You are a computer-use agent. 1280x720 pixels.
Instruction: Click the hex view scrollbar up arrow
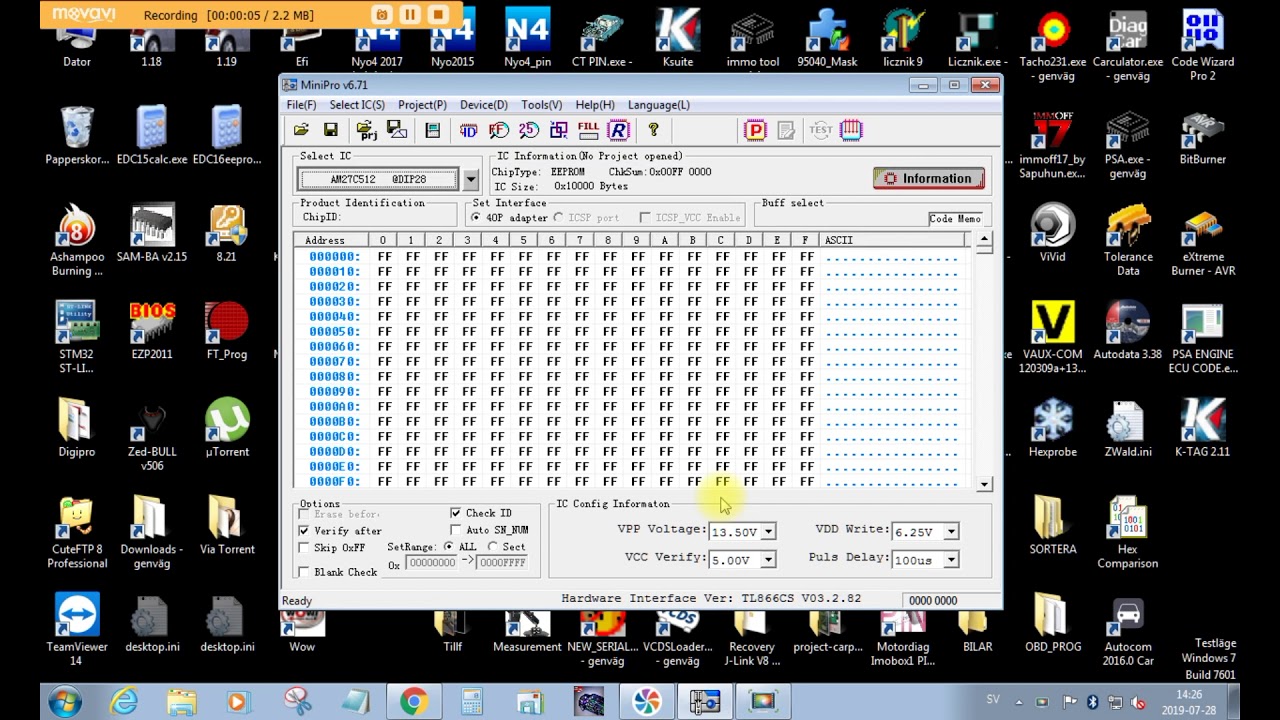984,239
